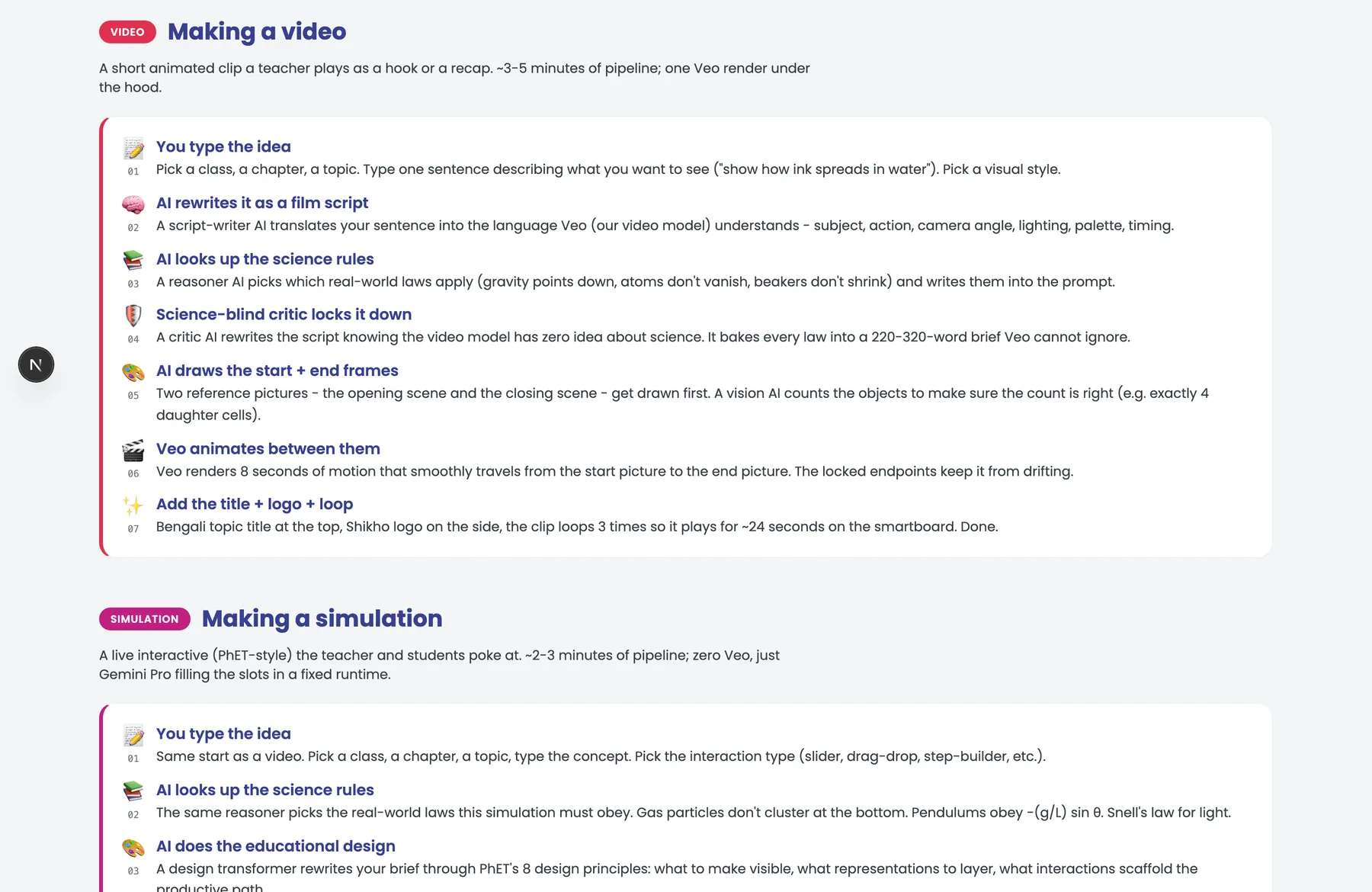Click 'Veo animates between them' title
Viewport: 1372px width, 892px height.
(x=268, y=449)
